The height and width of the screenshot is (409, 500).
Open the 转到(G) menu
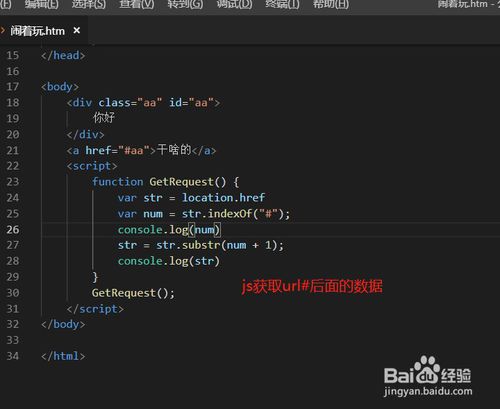point(185,4)
